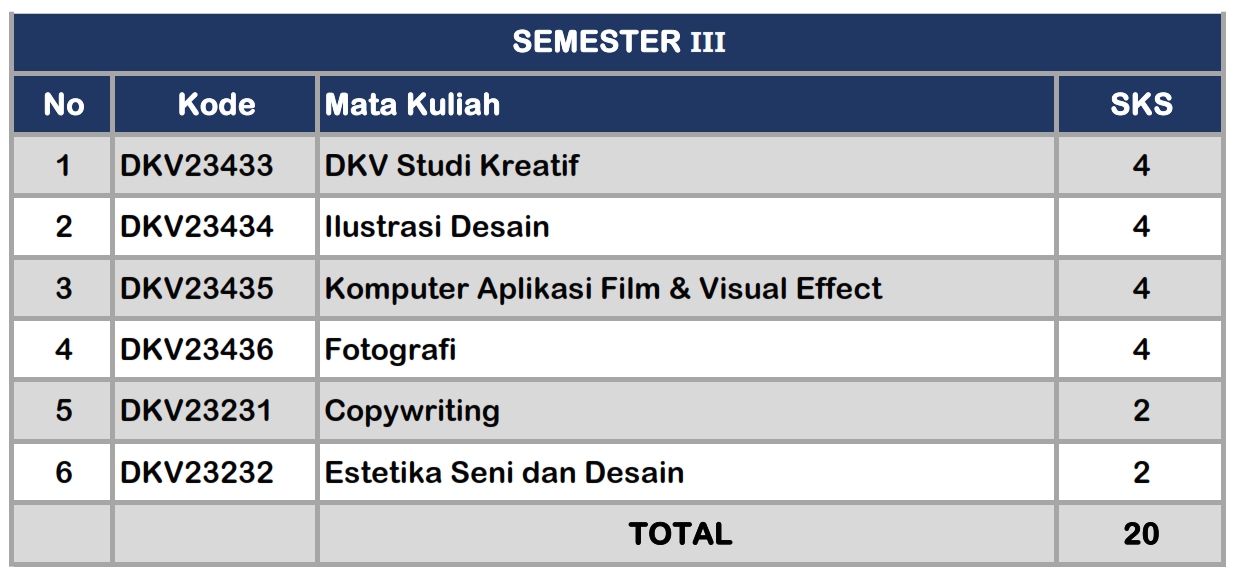Select the total SKS value 20
1233x579 pixels.
click(x=1141, y=534)
